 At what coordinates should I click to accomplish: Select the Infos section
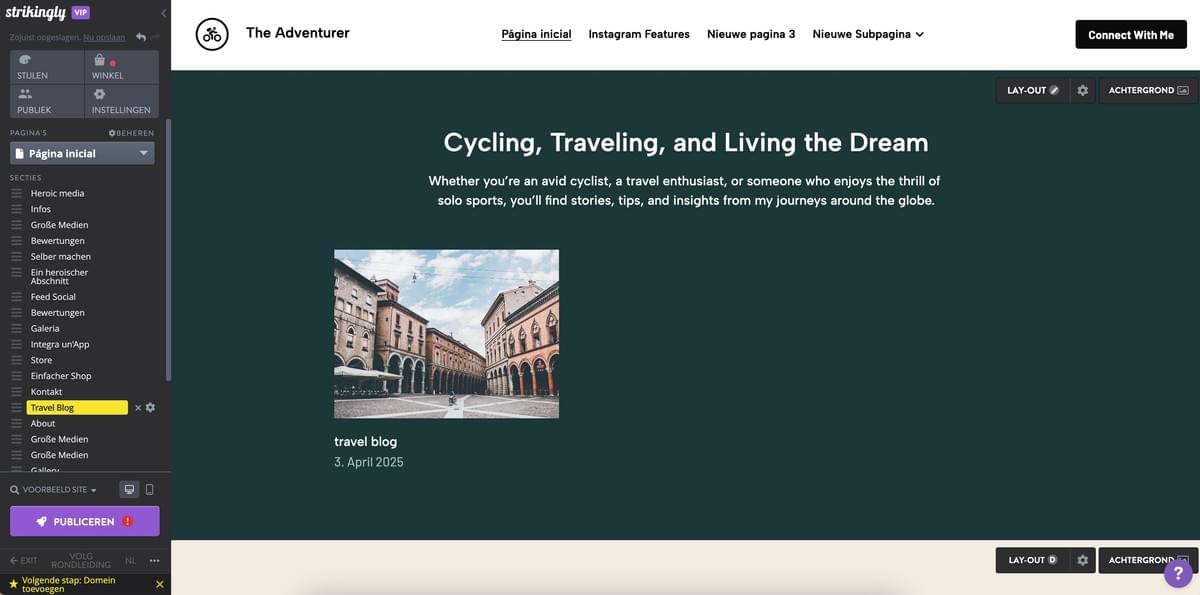tap(41, 209)
